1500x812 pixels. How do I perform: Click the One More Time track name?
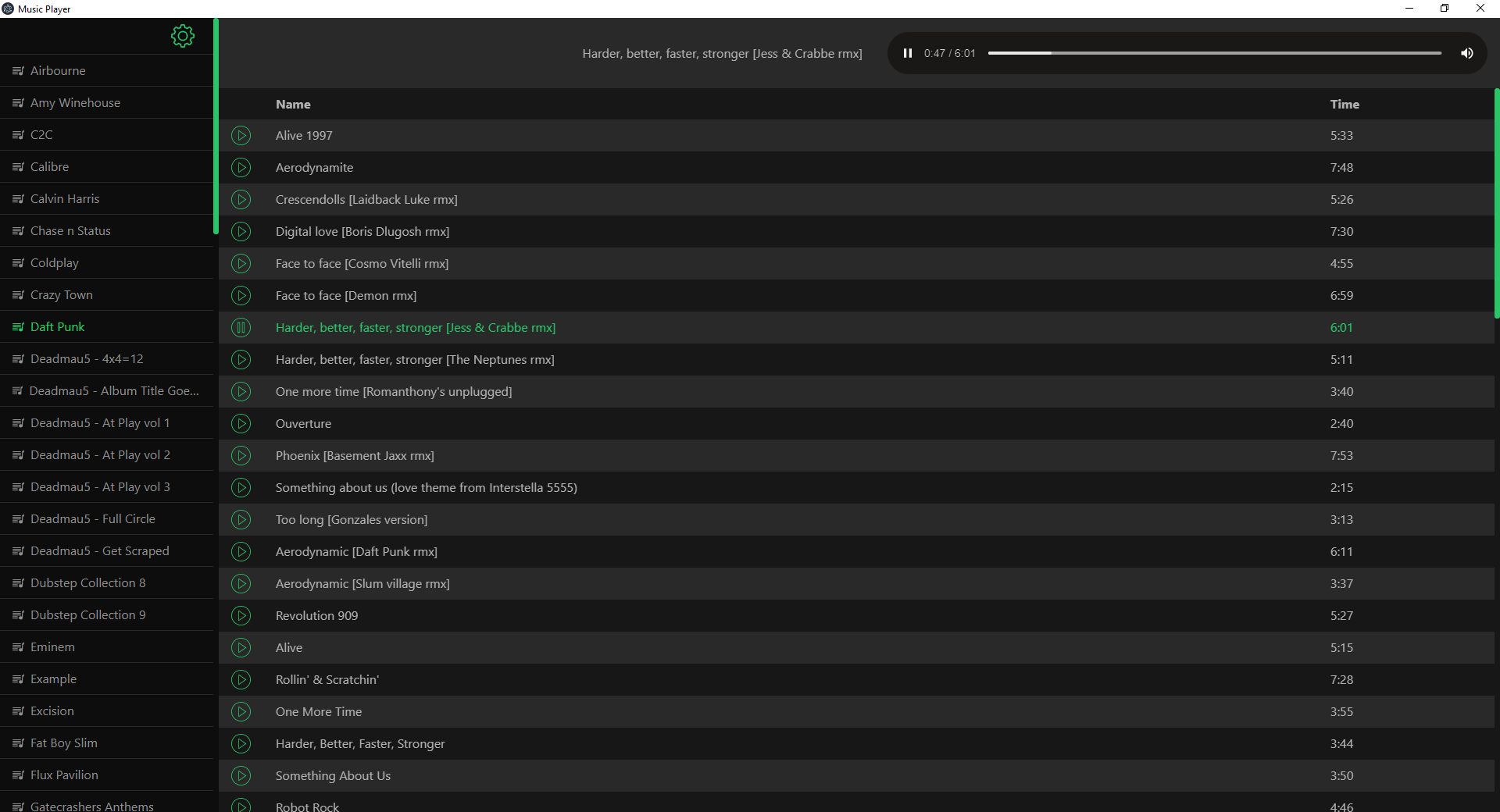pyautogui.click(x=319, y=712)
